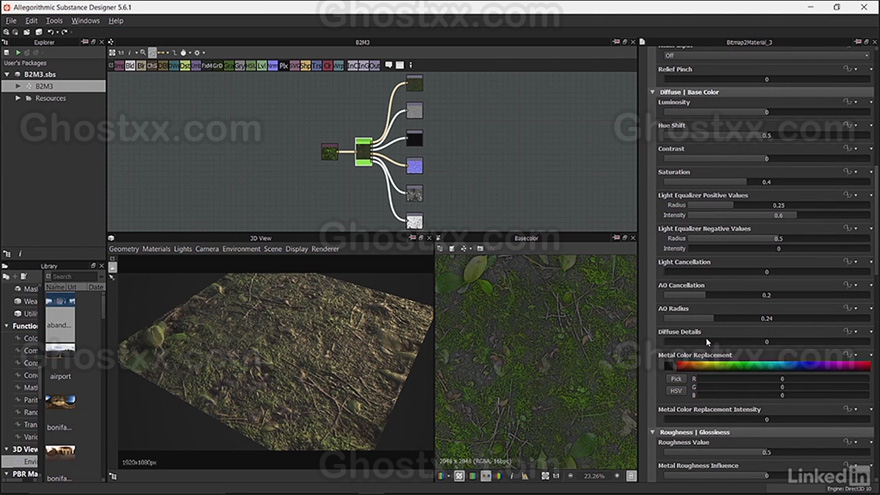
Task: Open the Renderer menu in 3D View
Action: (x=325, y=249)
